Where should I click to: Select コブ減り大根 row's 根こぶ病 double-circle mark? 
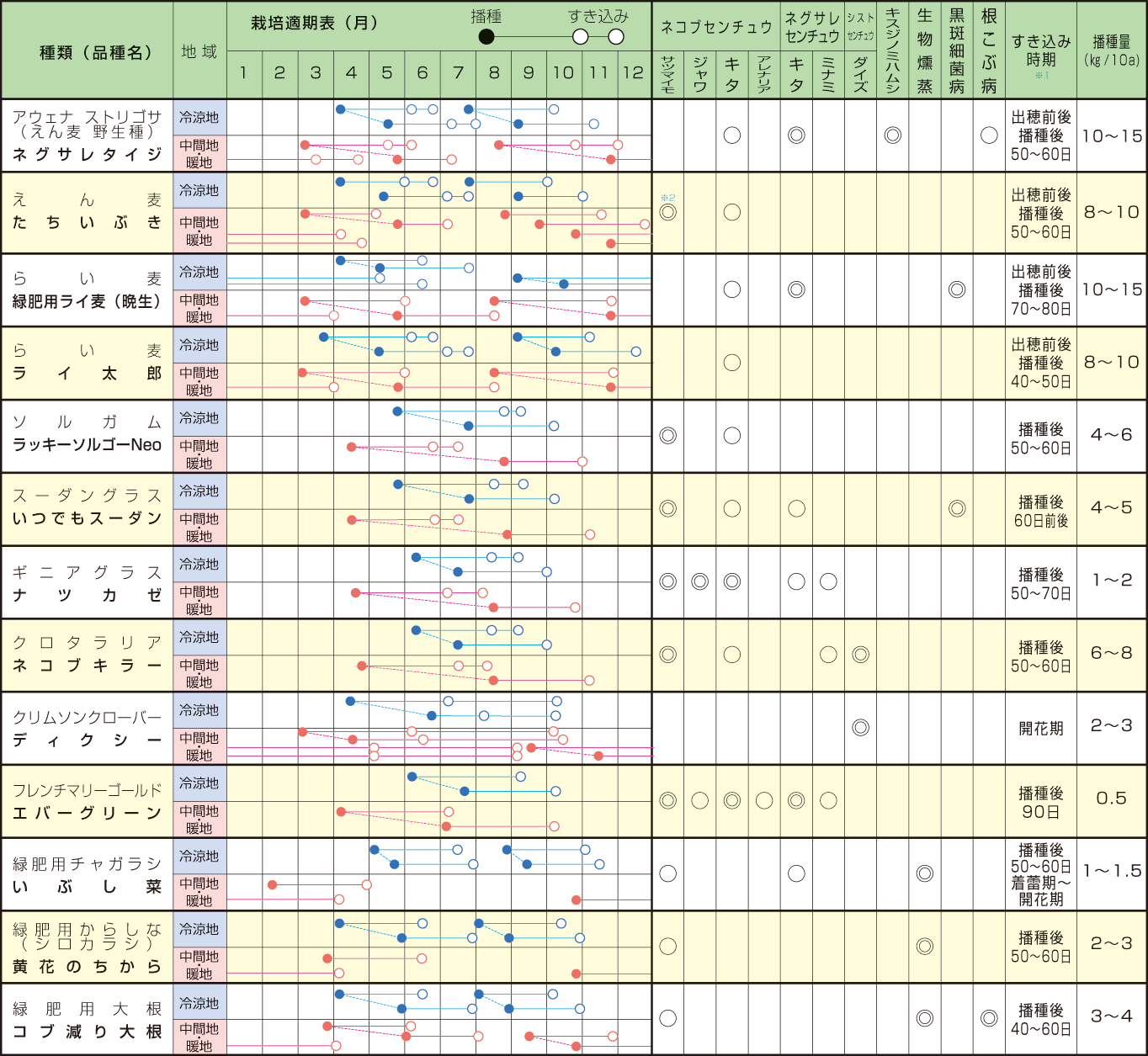(989, 1018)
